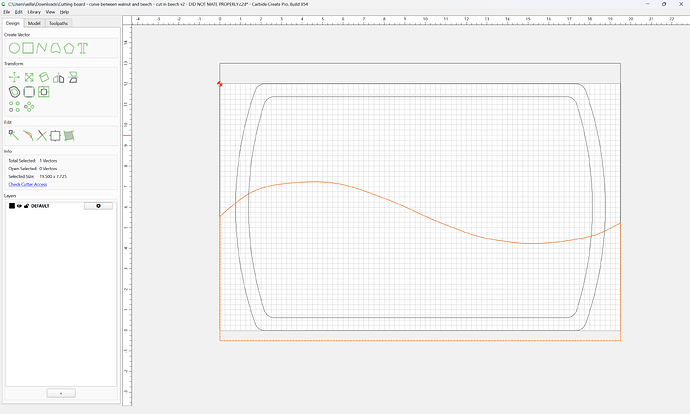Select the Trim Vectors scissors tool
Screen dimensions: 690x414
(x=41, y=136)
